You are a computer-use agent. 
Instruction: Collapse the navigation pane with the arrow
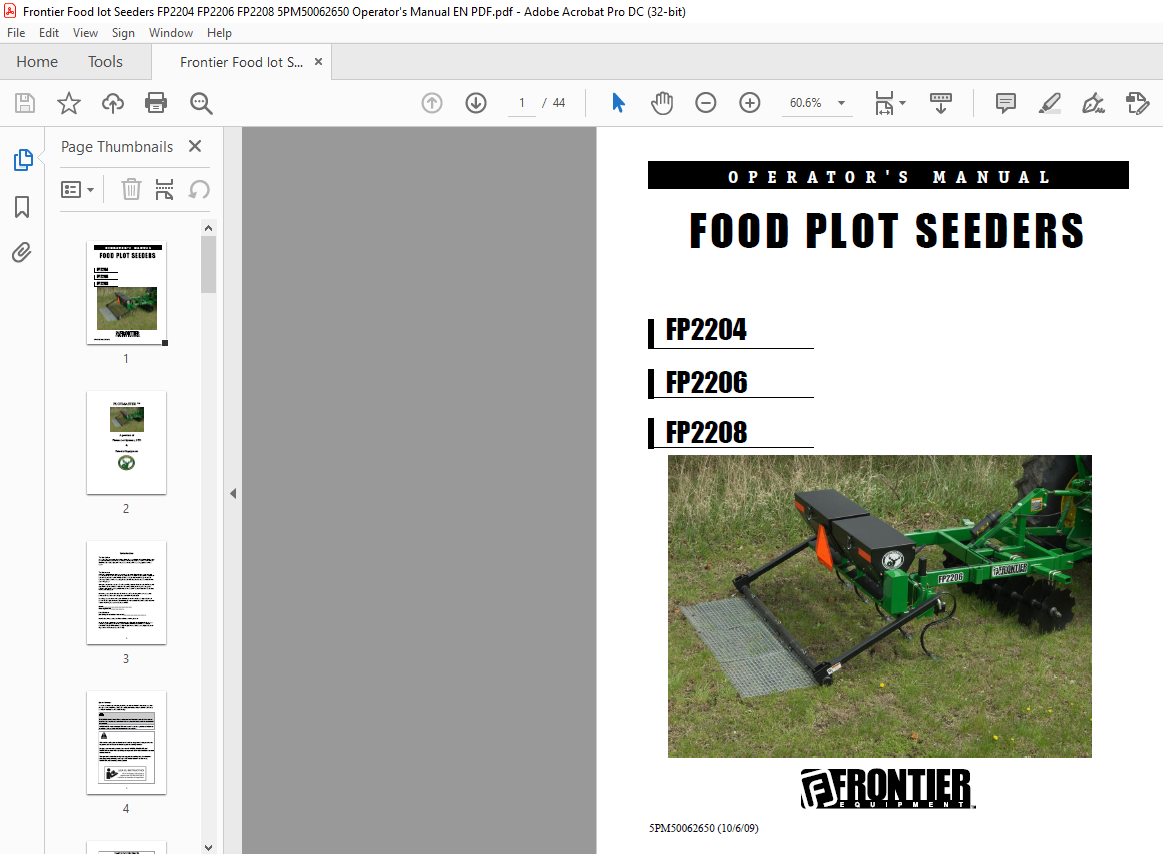coord(233,493)
